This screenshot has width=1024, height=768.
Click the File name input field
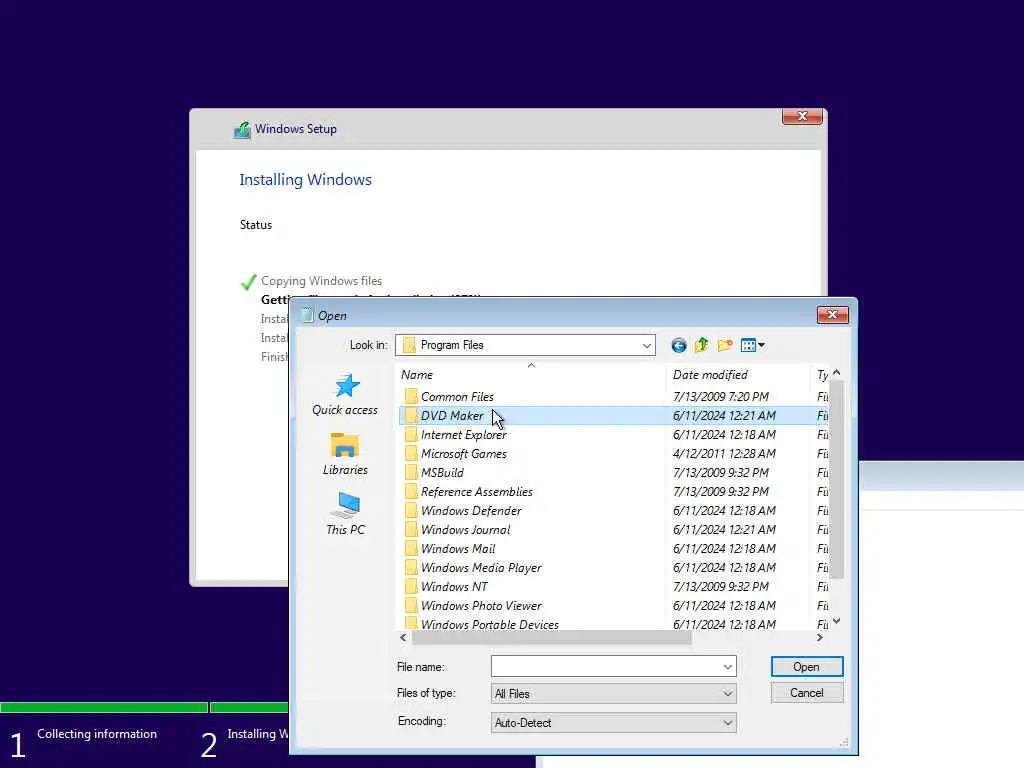tap(605, 667)
